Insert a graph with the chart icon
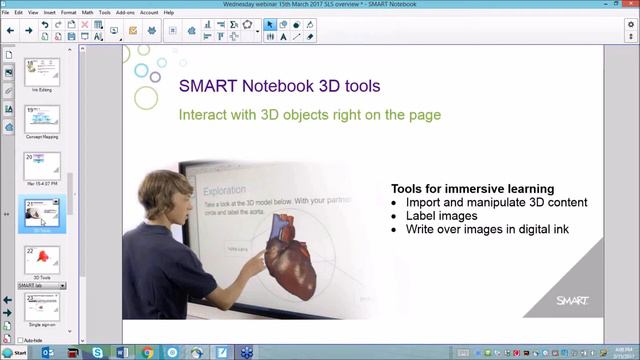 click(x=207, y=25)
